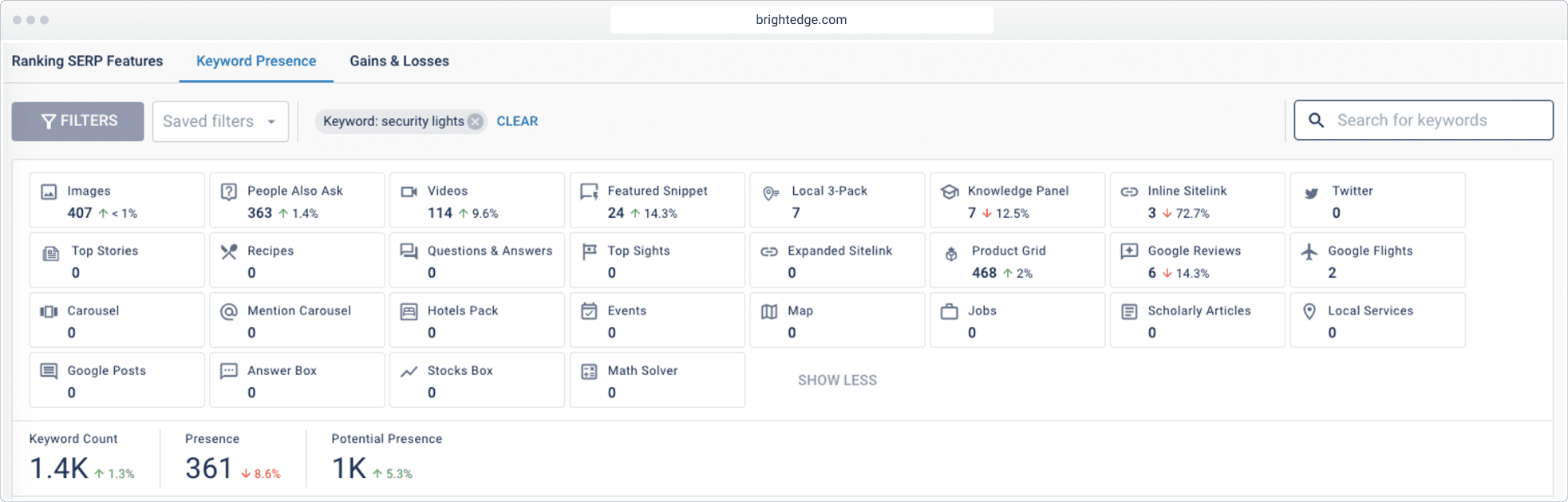Image resolution: width=1568 pixels, height=502 pixels.
Task: Collapse the feature list with SHOW LESS
Action: (x=837, y=381)
